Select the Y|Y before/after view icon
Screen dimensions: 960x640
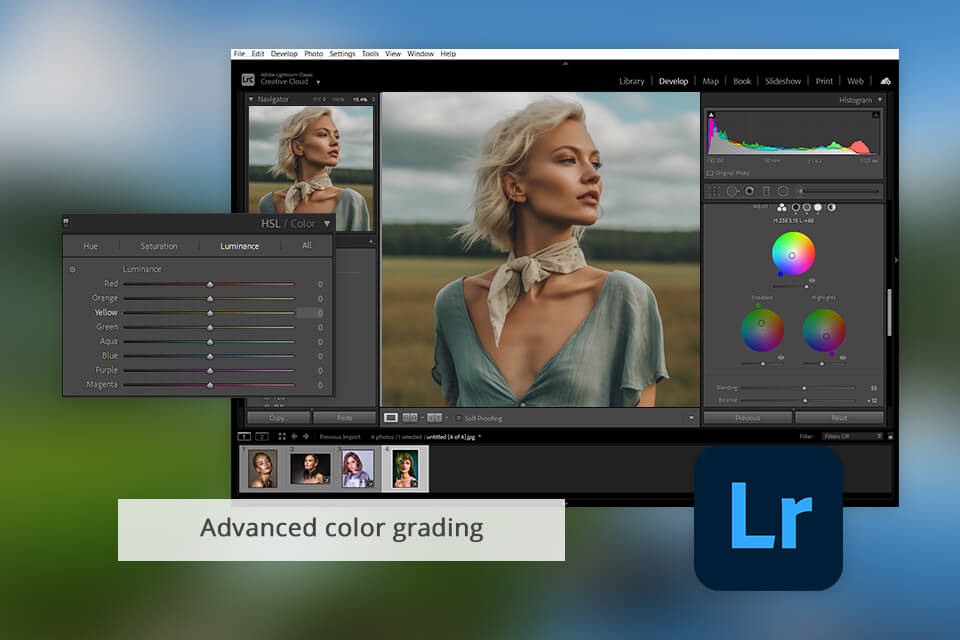pyautogui.click(x=435, y=418)
